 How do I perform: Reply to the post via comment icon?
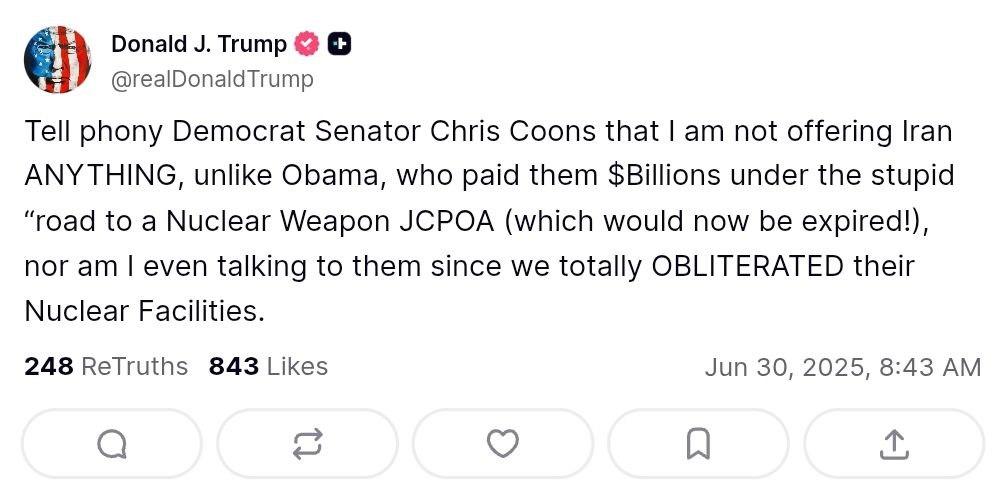coord(111,443)
